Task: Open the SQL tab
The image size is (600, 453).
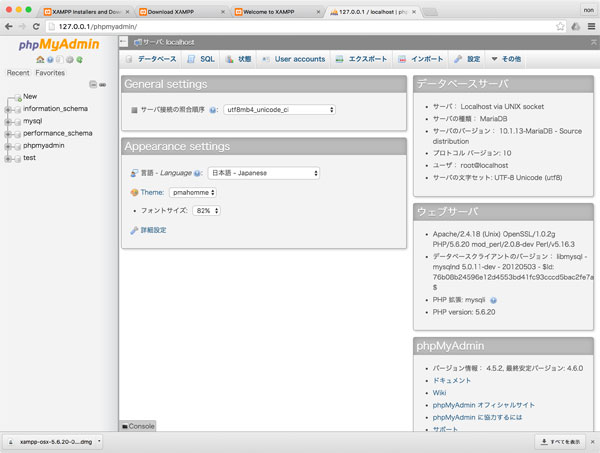Action: [201, 59]
